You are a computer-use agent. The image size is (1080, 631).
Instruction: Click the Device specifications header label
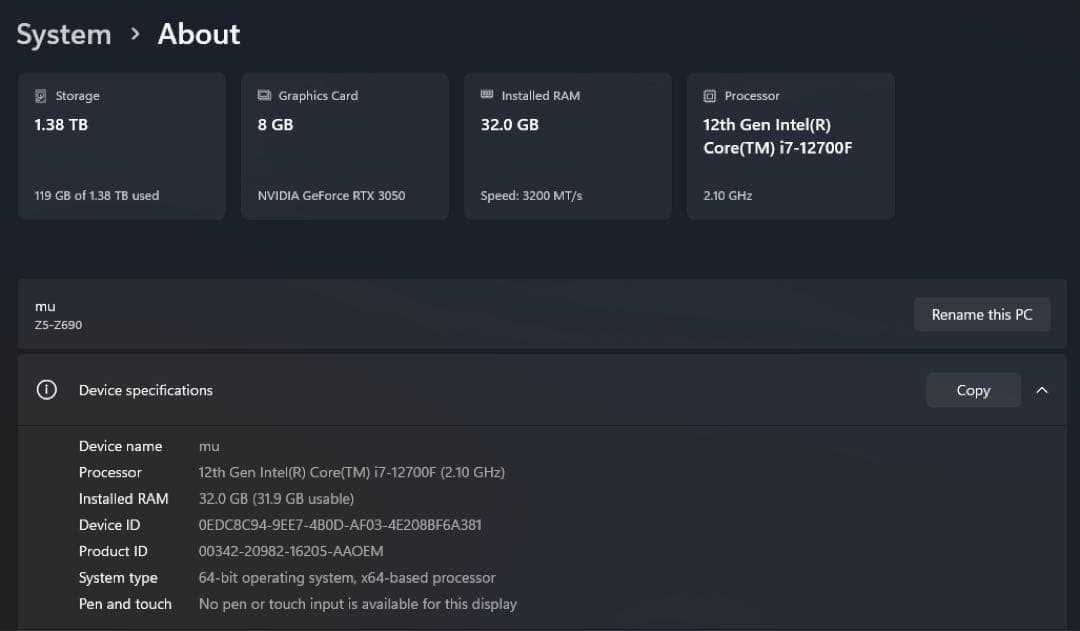pyautogui.click(x=146, y=390)
